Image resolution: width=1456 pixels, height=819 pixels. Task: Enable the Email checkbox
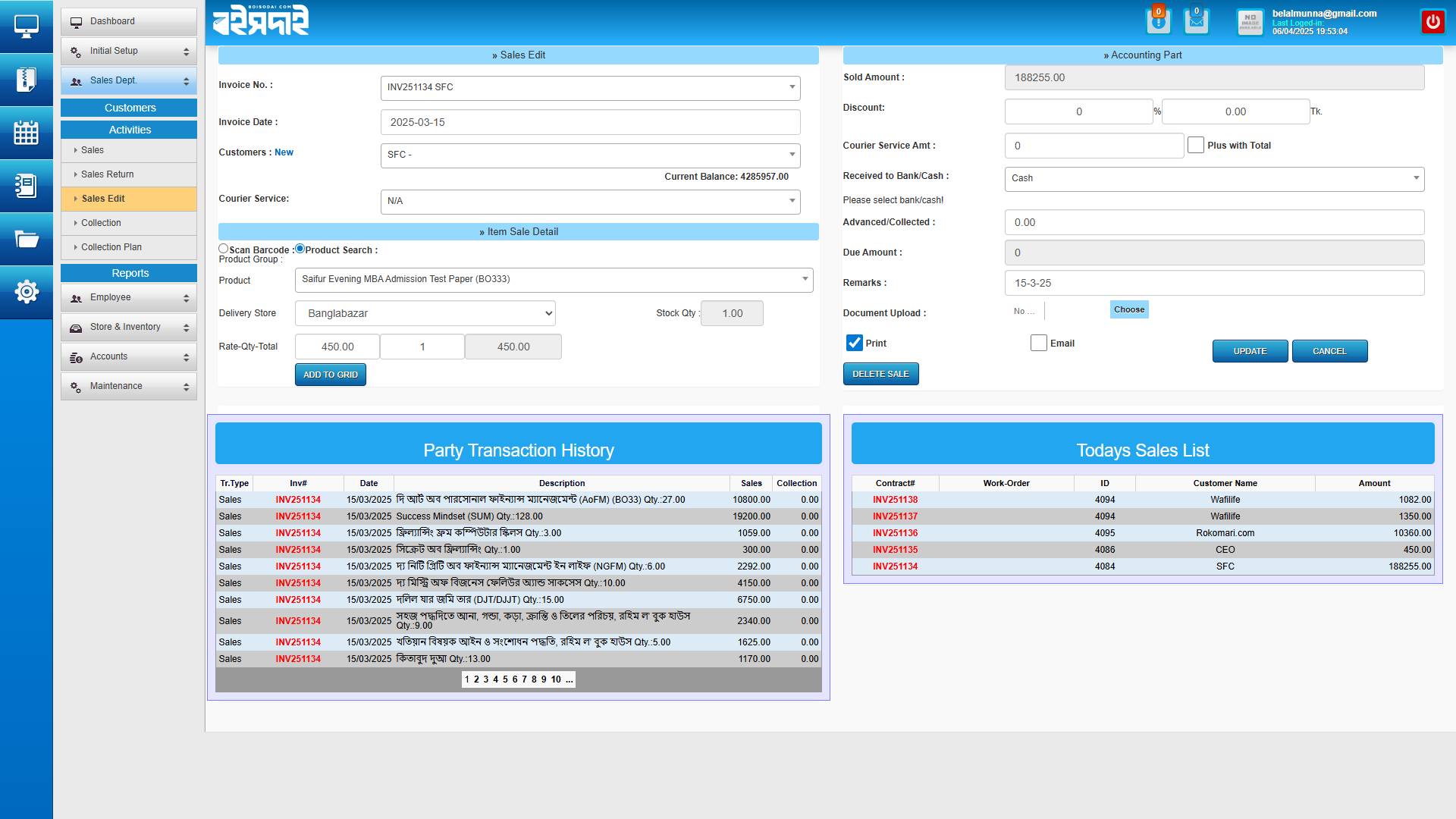click(x=1038, y=343)
